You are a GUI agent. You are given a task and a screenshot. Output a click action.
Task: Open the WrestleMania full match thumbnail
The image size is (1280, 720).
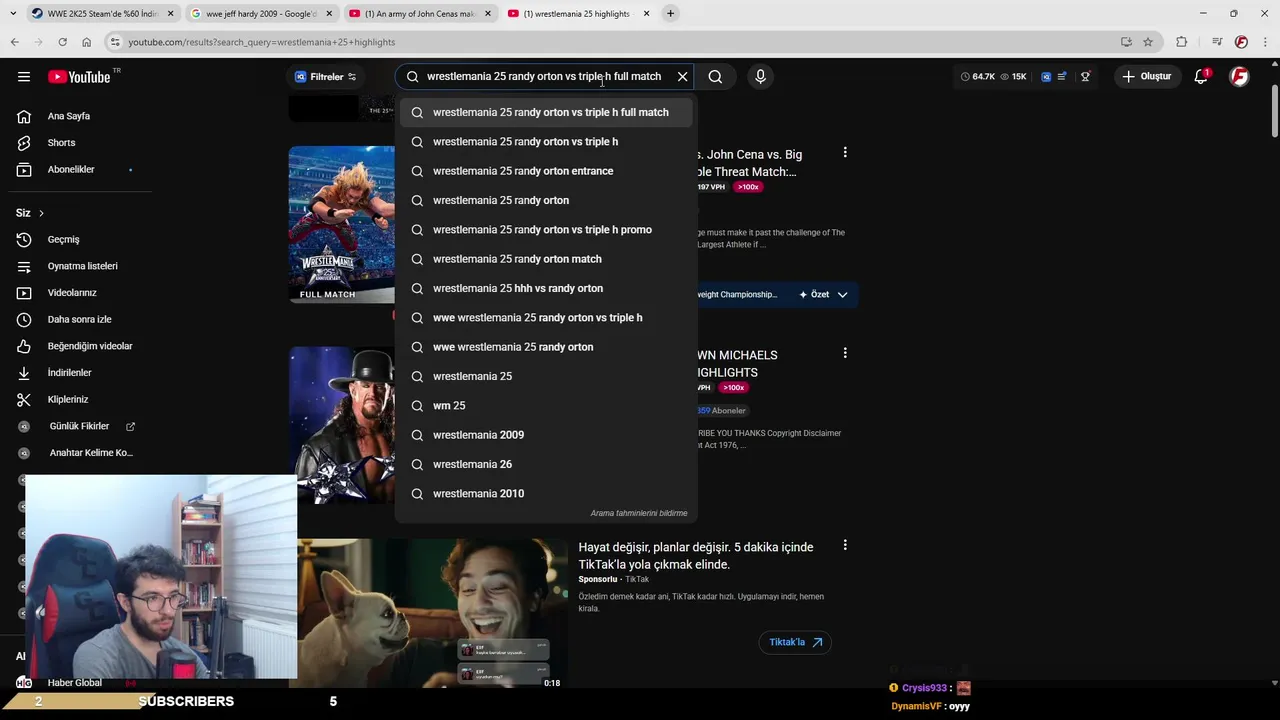342,224
